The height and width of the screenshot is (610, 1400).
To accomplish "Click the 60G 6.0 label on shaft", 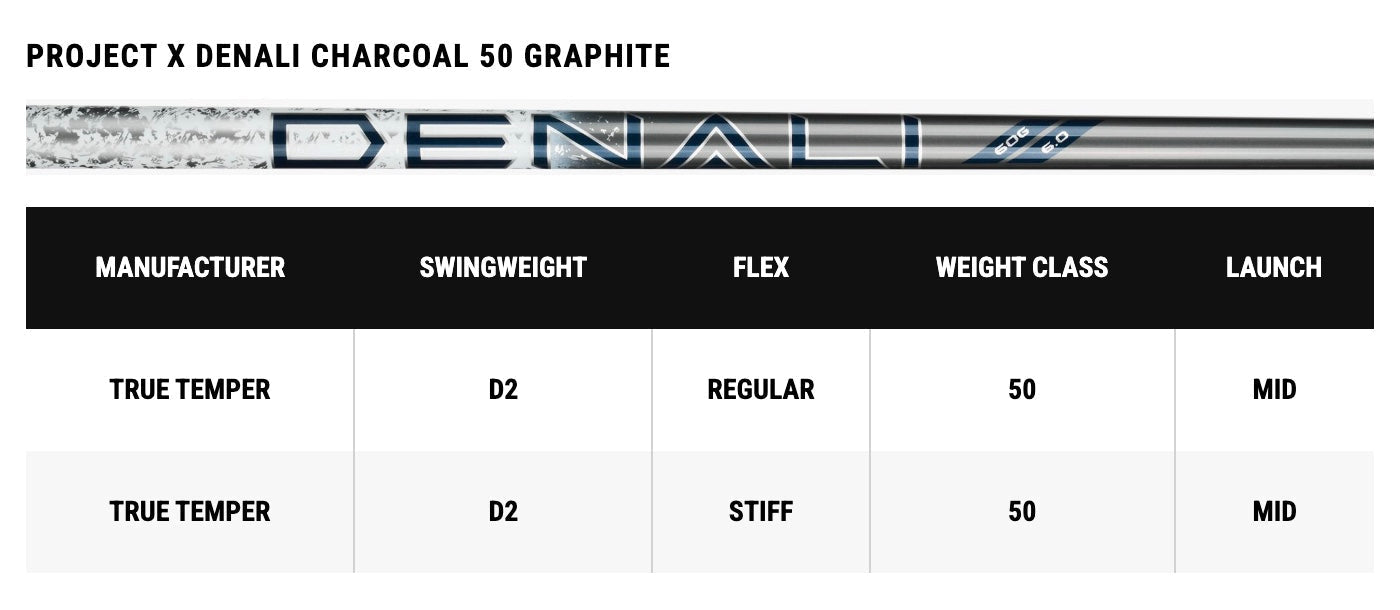I will [1030, 143].
